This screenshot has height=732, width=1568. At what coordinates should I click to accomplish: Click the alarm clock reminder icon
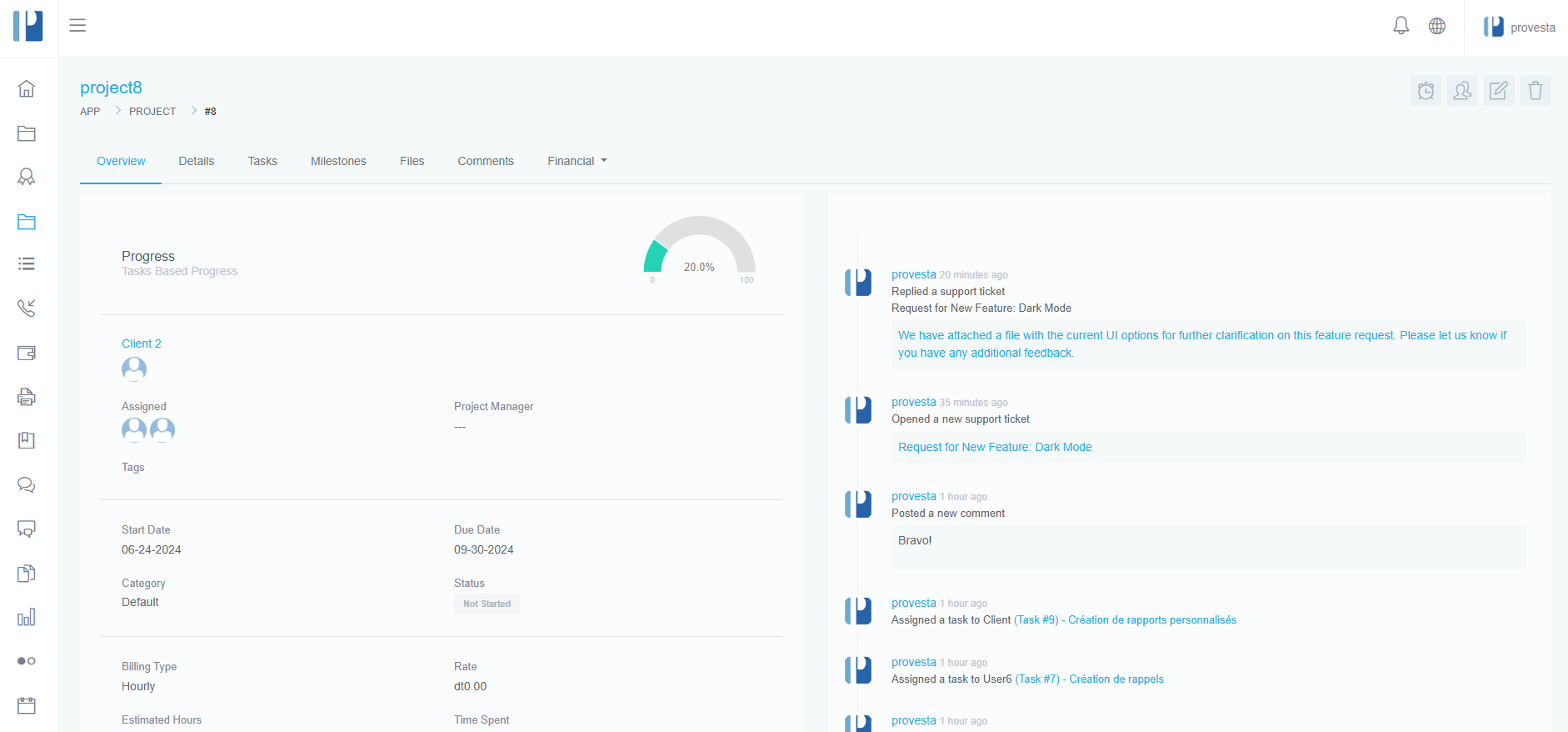point(1426,90)
